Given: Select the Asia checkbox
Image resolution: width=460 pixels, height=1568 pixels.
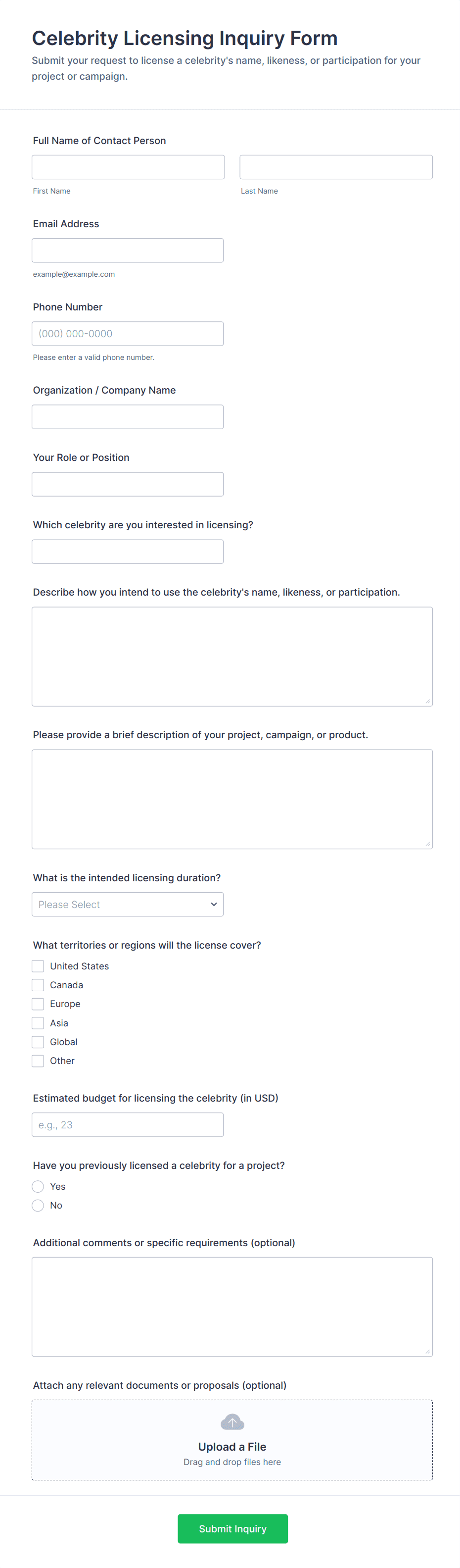Looking at the screenshot, I should pyautogui.click(x=38, y=1023).
